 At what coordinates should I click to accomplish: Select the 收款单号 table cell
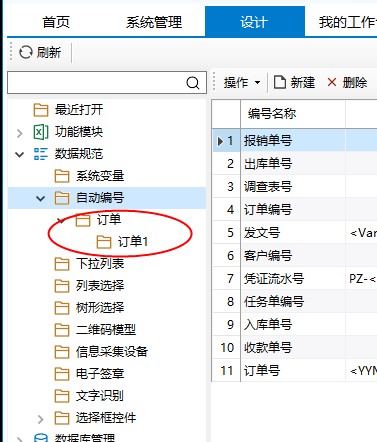pos(293,348)
